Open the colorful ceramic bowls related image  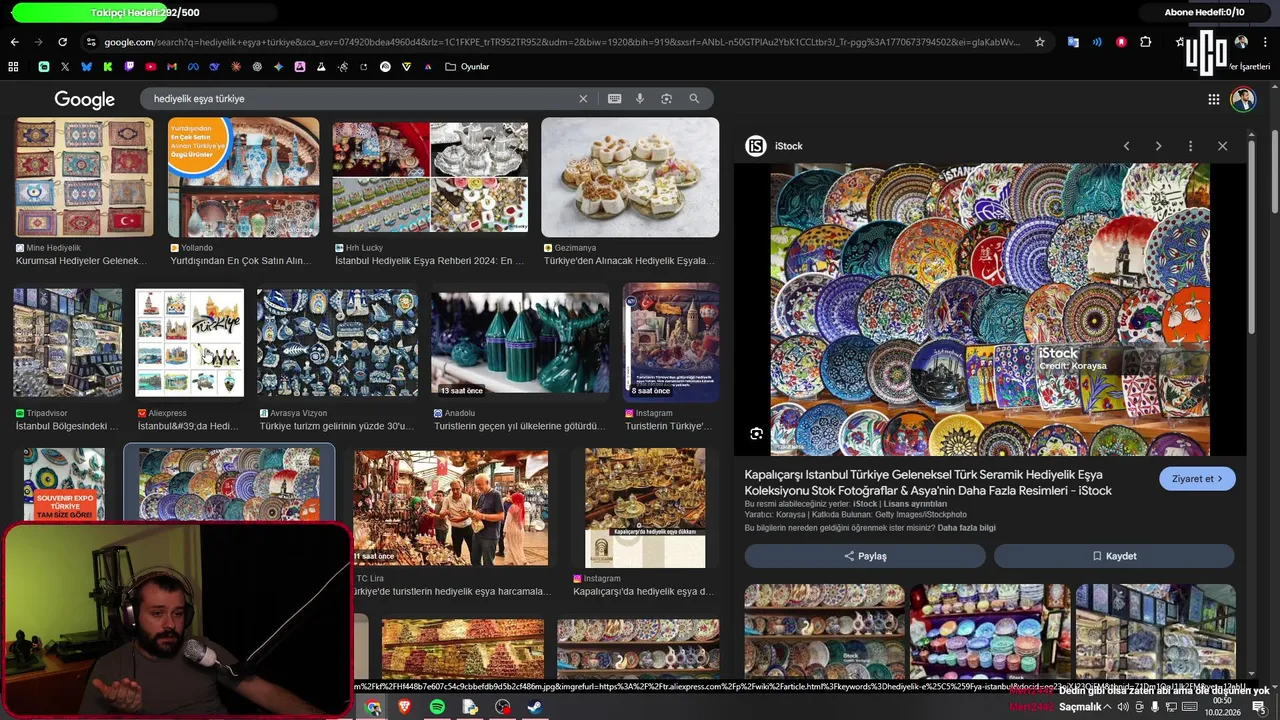pos(990,632)
